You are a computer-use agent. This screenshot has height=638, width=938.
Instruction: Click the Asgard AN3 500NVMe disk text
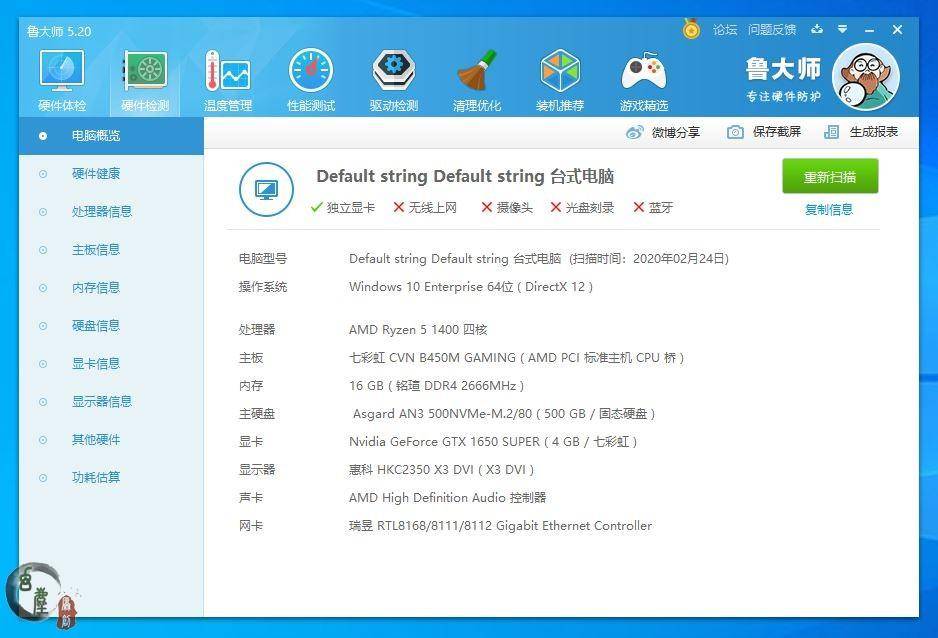coord(504,414)
